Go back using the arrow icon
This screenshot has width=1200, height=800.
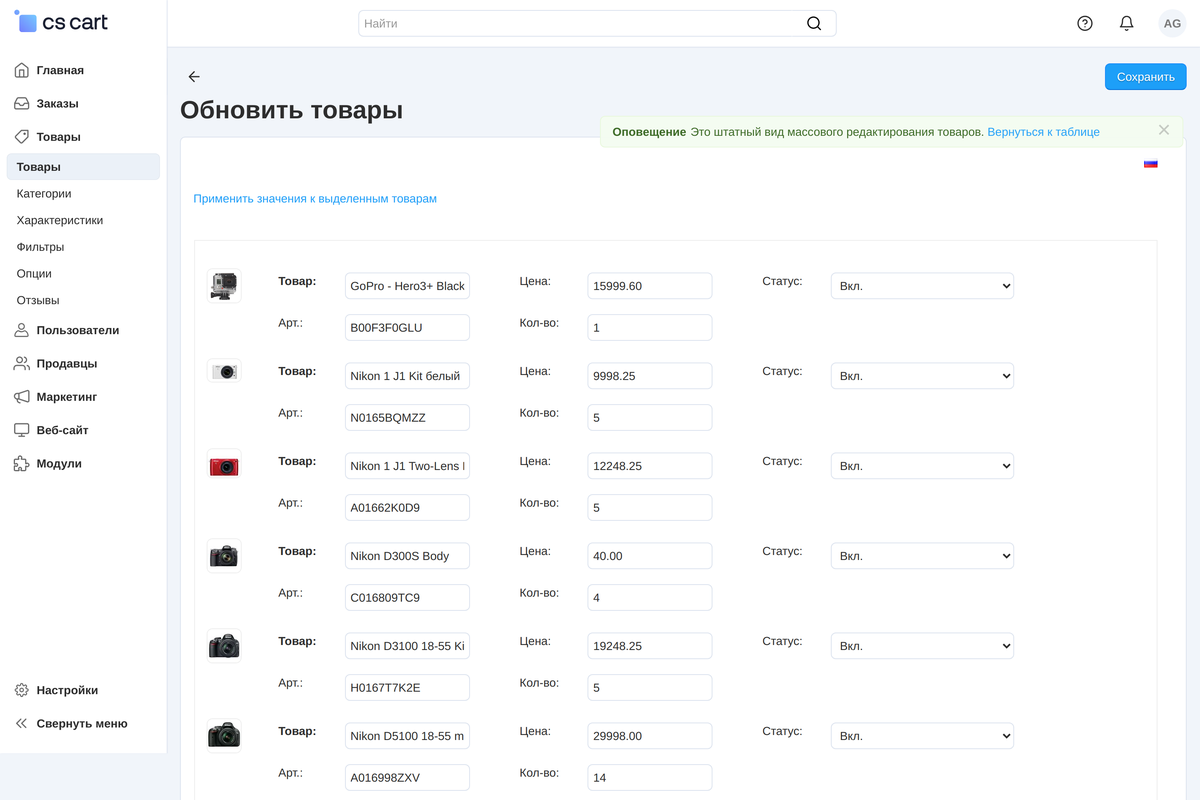click(x=194, y=77)
